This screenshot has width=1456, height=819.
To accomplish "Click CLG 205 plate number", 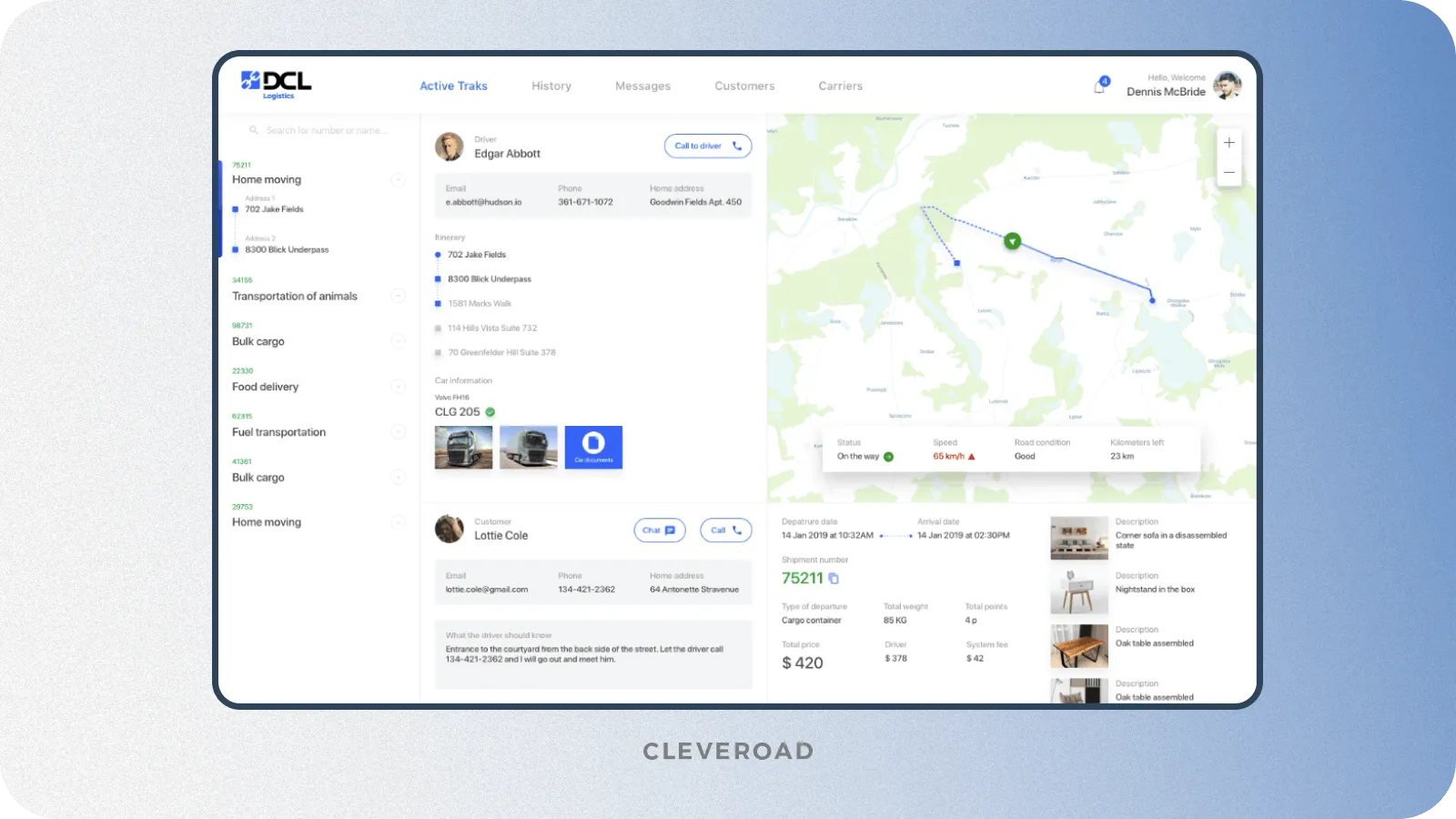I will coord(457,412).
